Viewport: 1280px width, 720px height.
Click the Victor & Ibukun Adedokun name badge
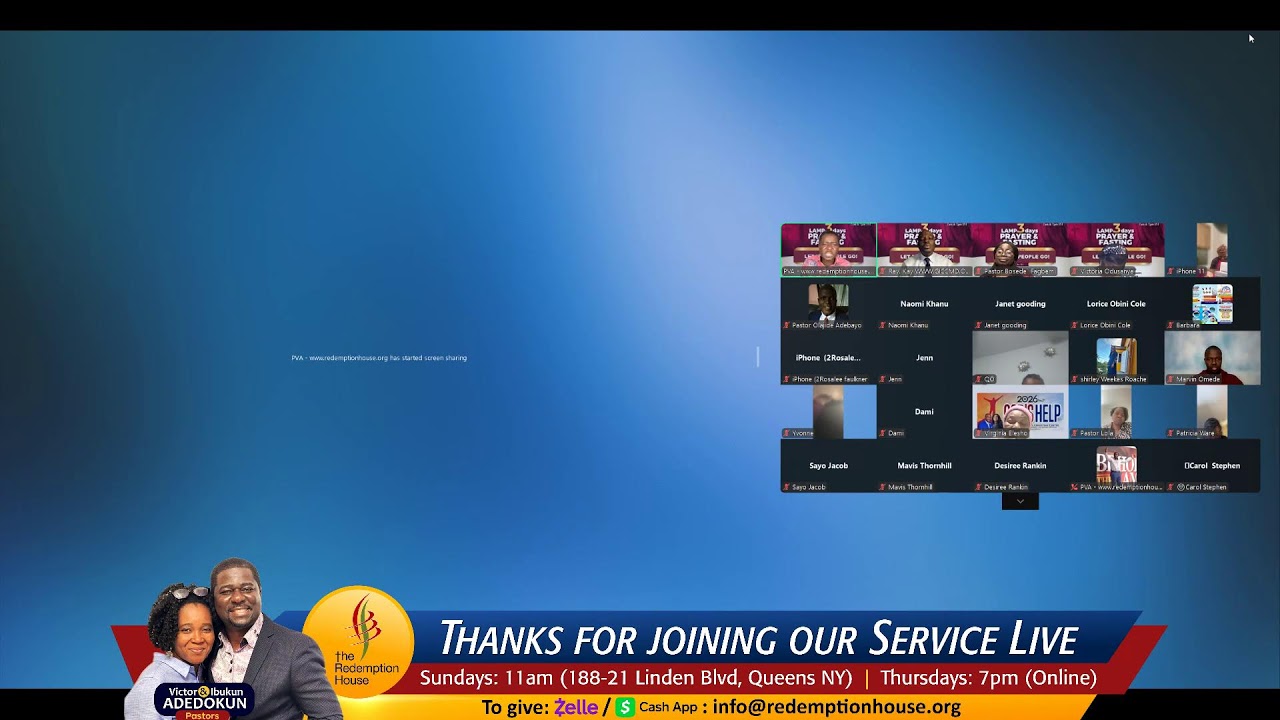[204, 702]
